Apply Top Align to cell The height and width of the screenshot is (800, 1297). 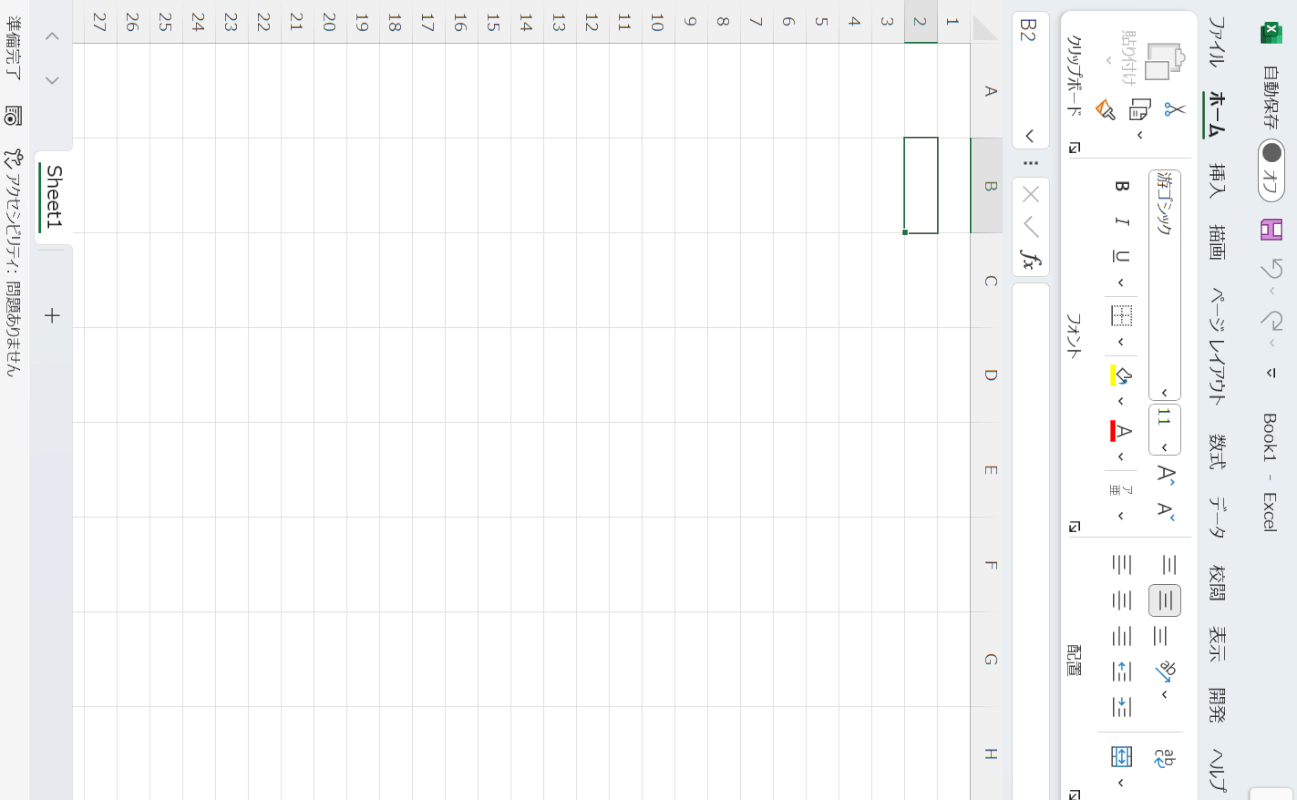point(1168,565)
